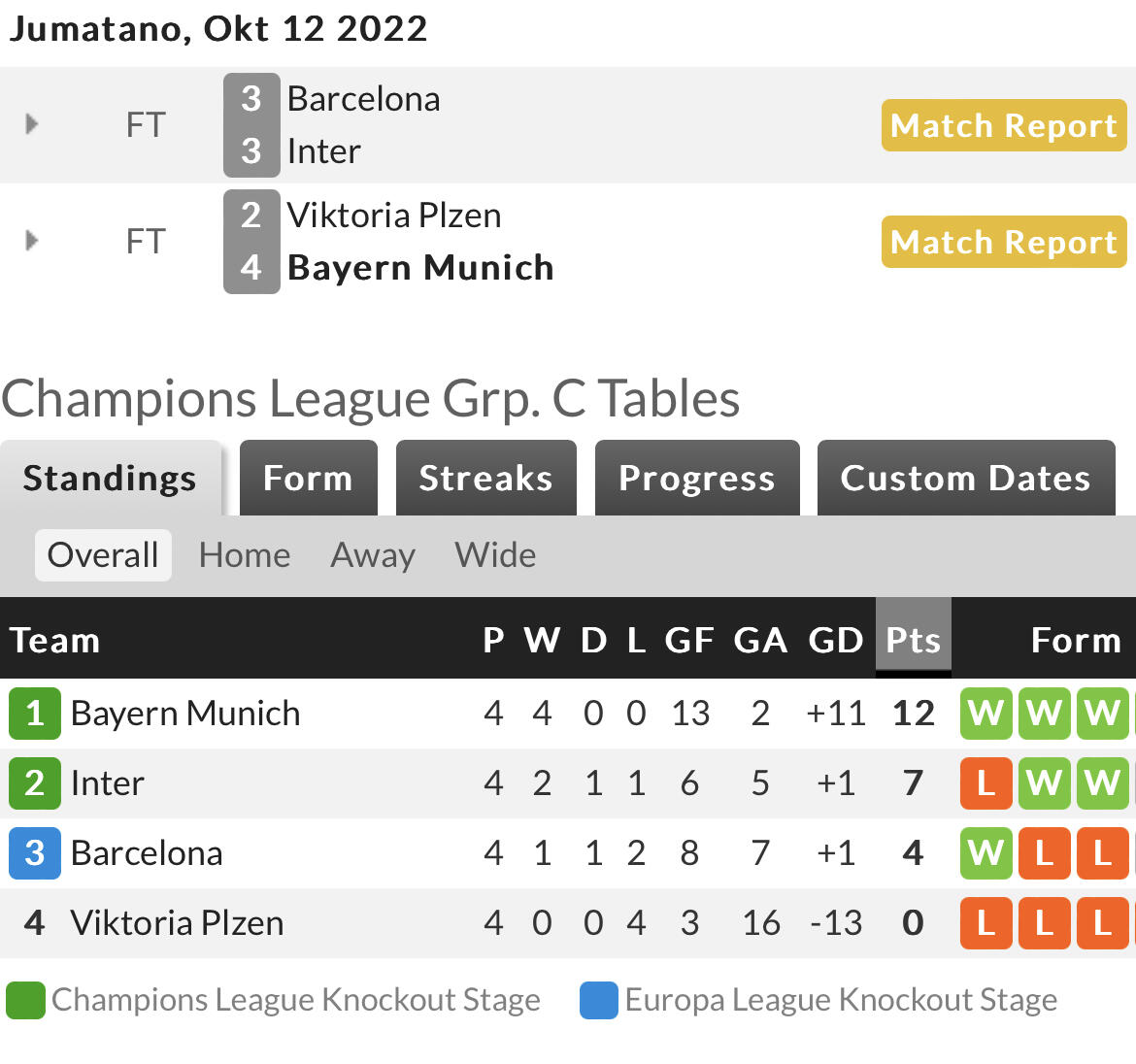Click Bayern Munich's first green W form icon
The width and height of the screenshot is (1136, 1064).
click(x=986, y=714)
